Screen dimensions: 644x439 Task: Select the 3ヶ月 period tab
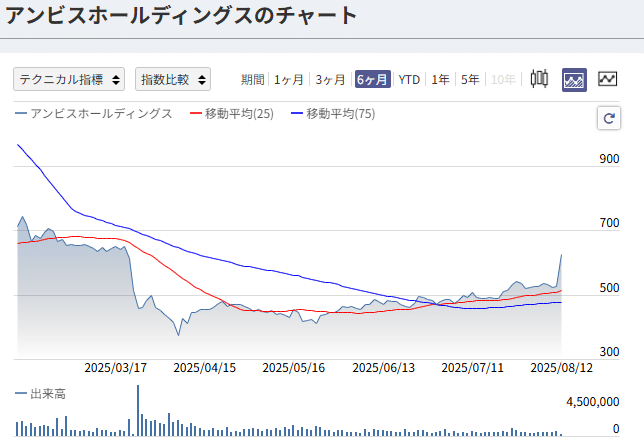tap(330, 79)
